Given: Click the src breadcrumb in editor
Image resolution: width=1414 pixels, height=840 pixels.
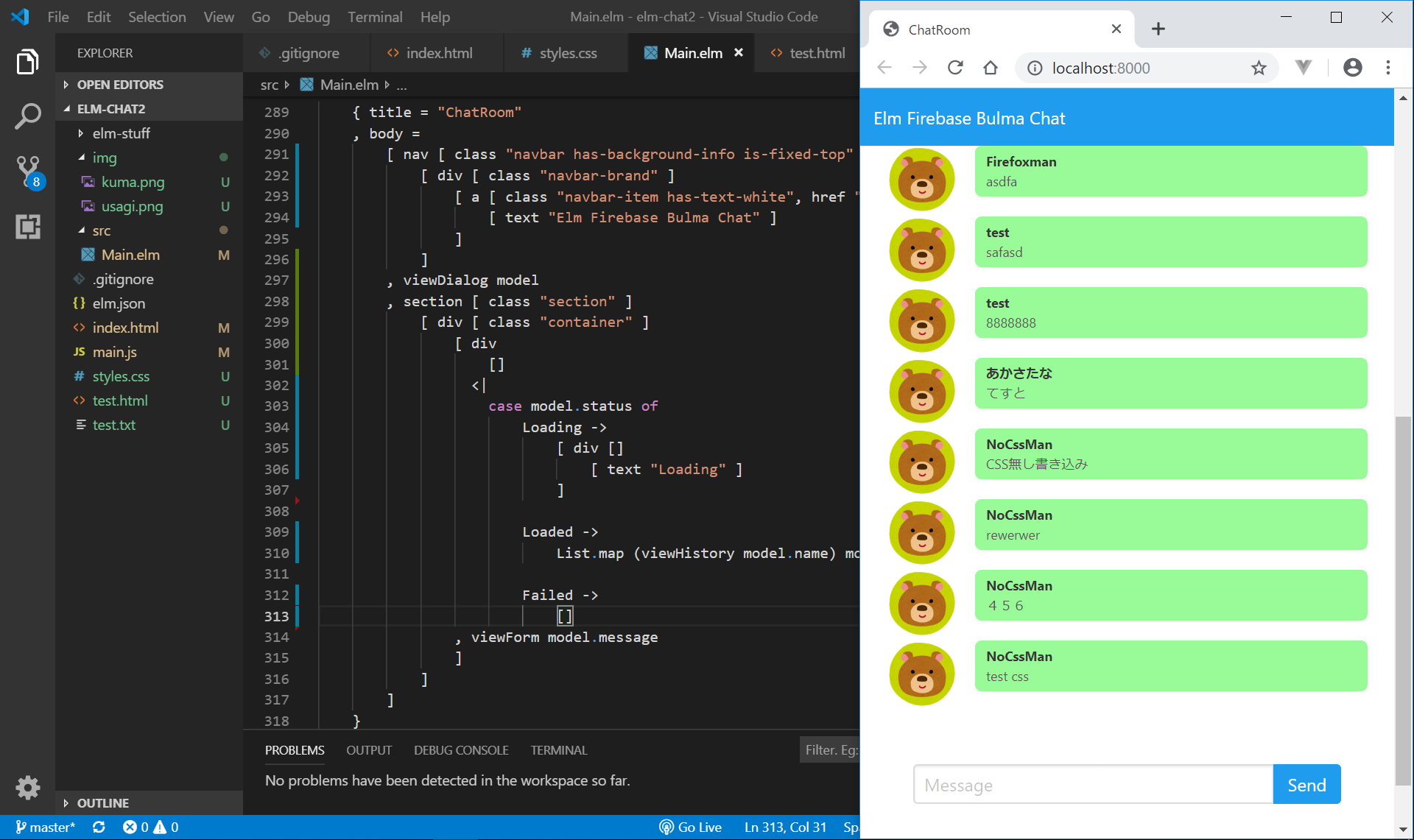Looking at the screenshot, I should click(x=270, y=85).
